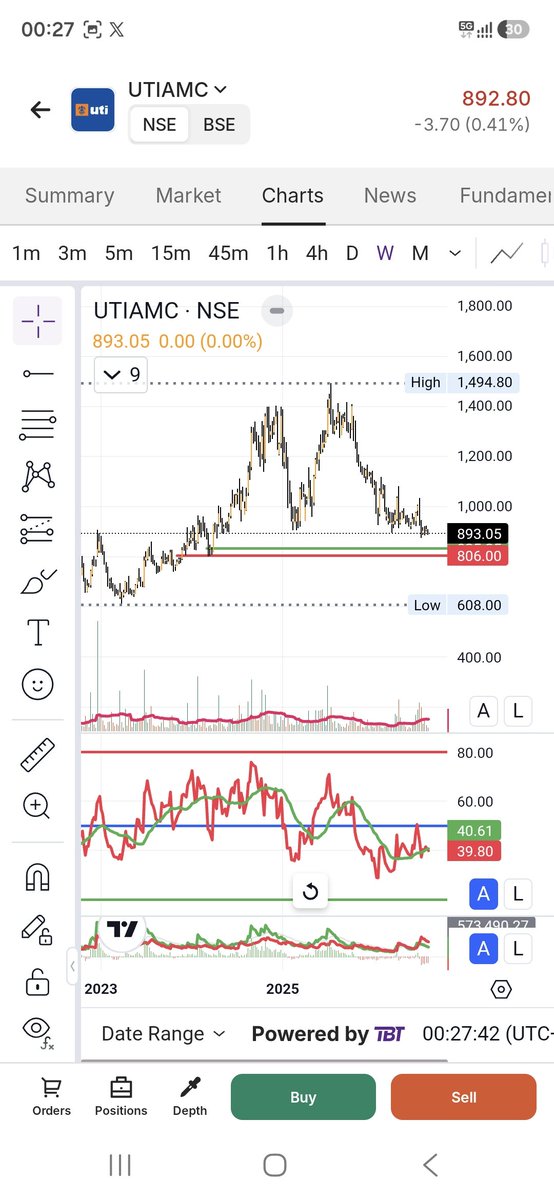This screenshot has width=554, height=1200.
Task: Open the candlestick style icon
Action: coord(546,253)
